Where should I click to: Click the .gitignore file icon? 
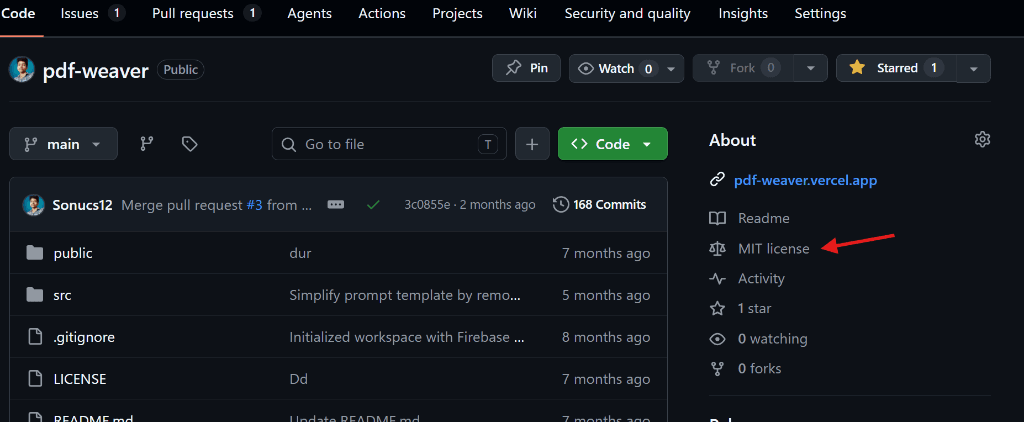tap(35, 337)
